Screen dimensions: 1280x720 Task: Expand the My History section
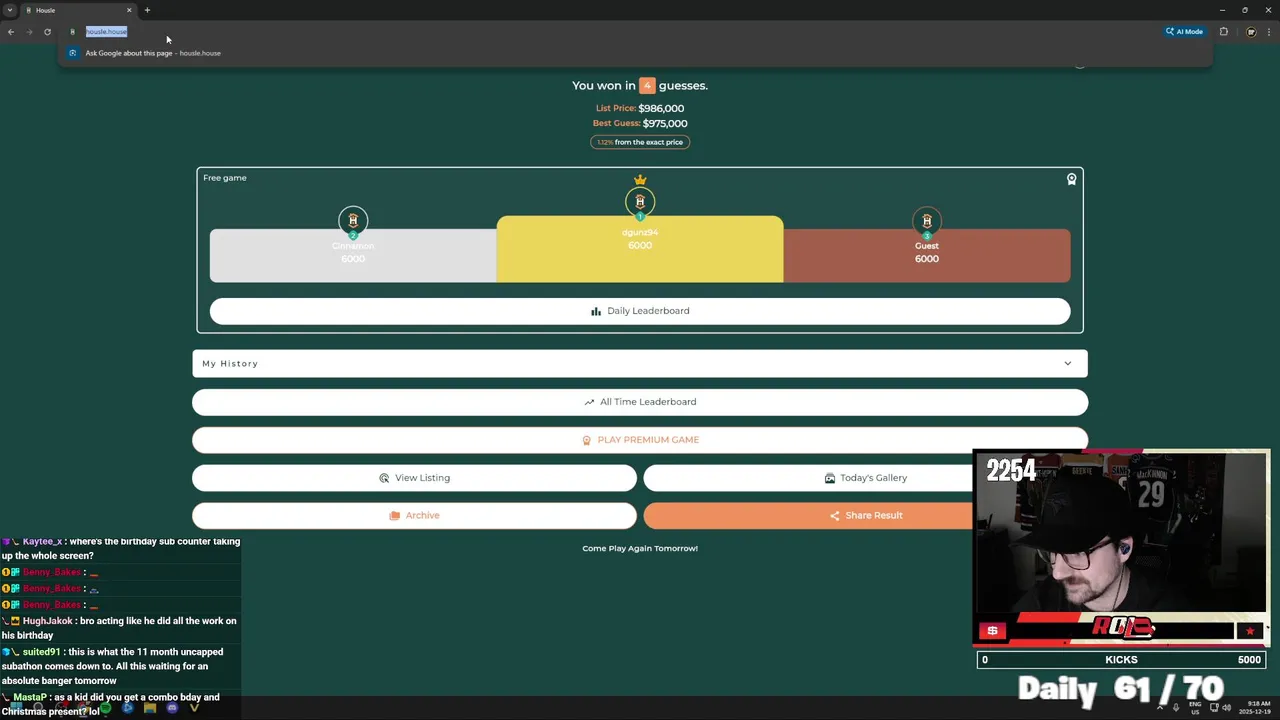coord(640,364)
